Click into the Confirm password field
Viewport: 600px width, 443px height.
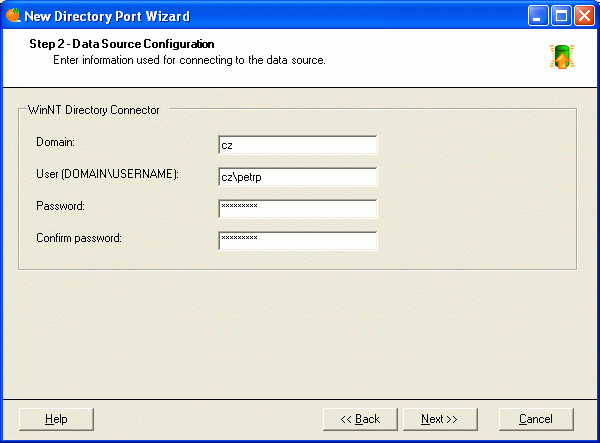[x=298, y=241]
